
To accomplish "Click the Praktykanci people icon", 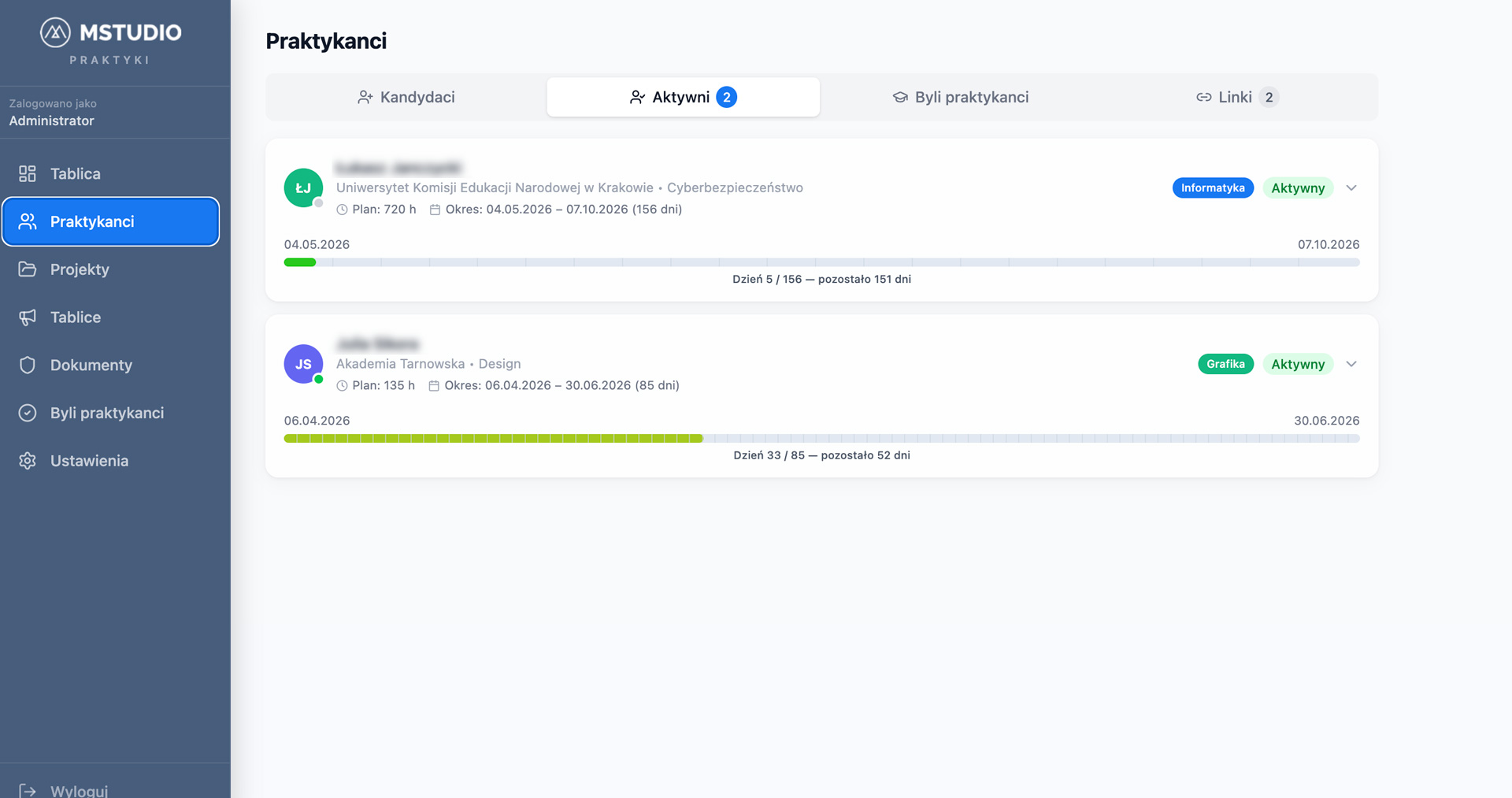I will tap(28, 221).
